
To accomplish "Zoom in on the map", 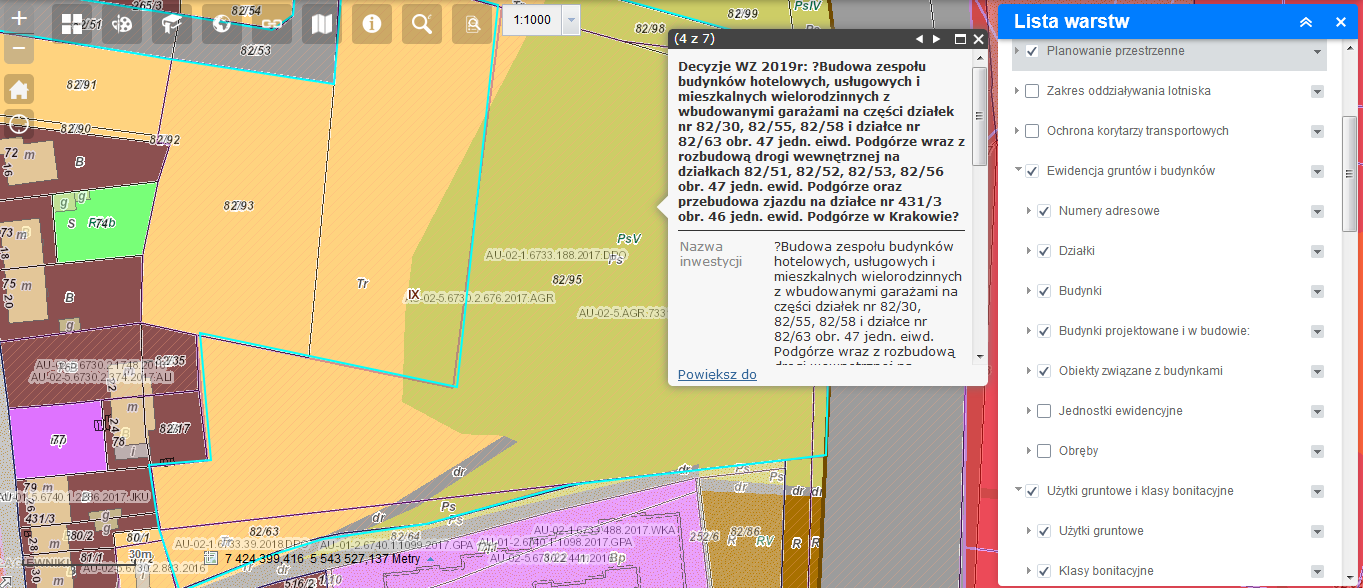I will [19, 18].
